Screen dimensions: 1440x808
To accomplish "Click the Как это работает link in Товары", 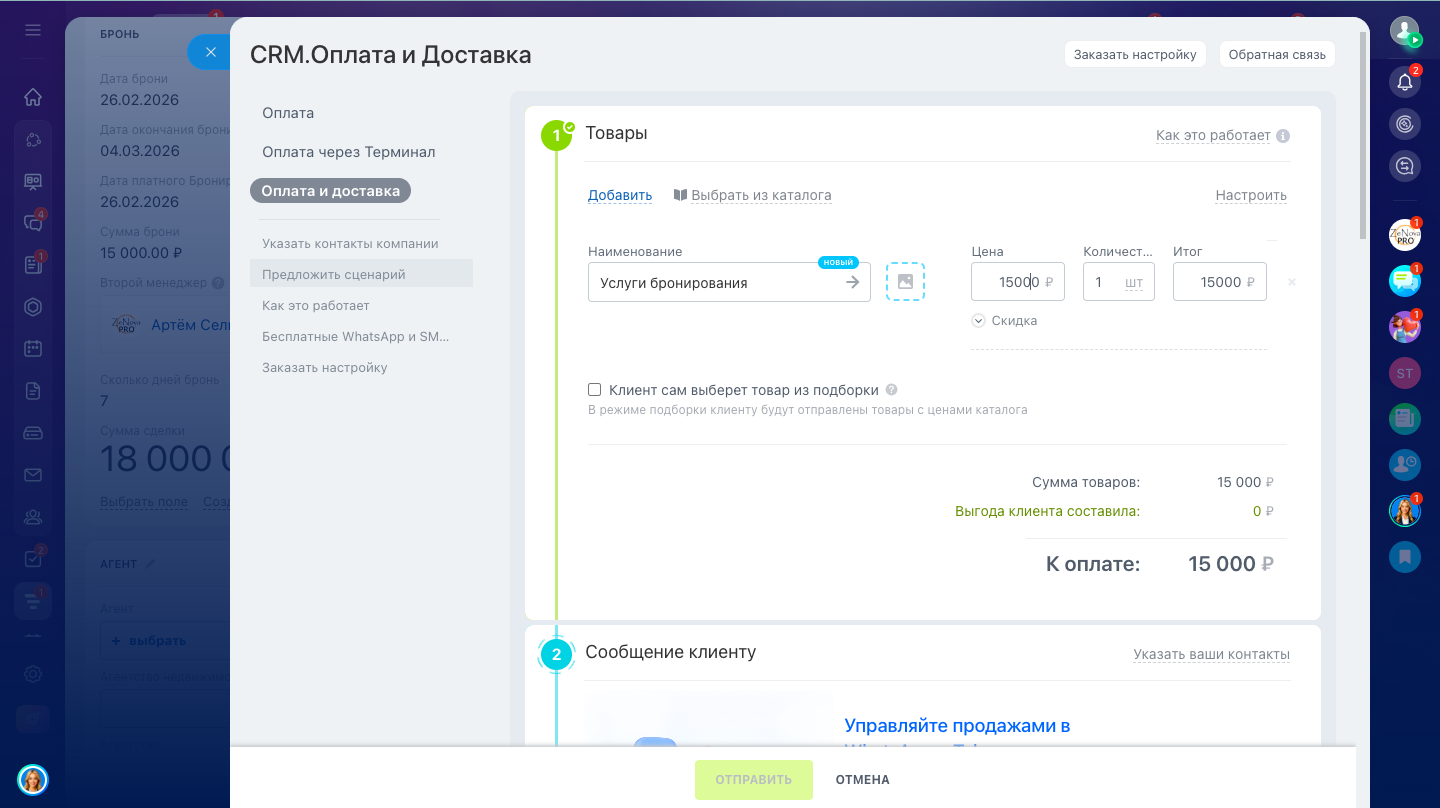I will click(1213, 135).
